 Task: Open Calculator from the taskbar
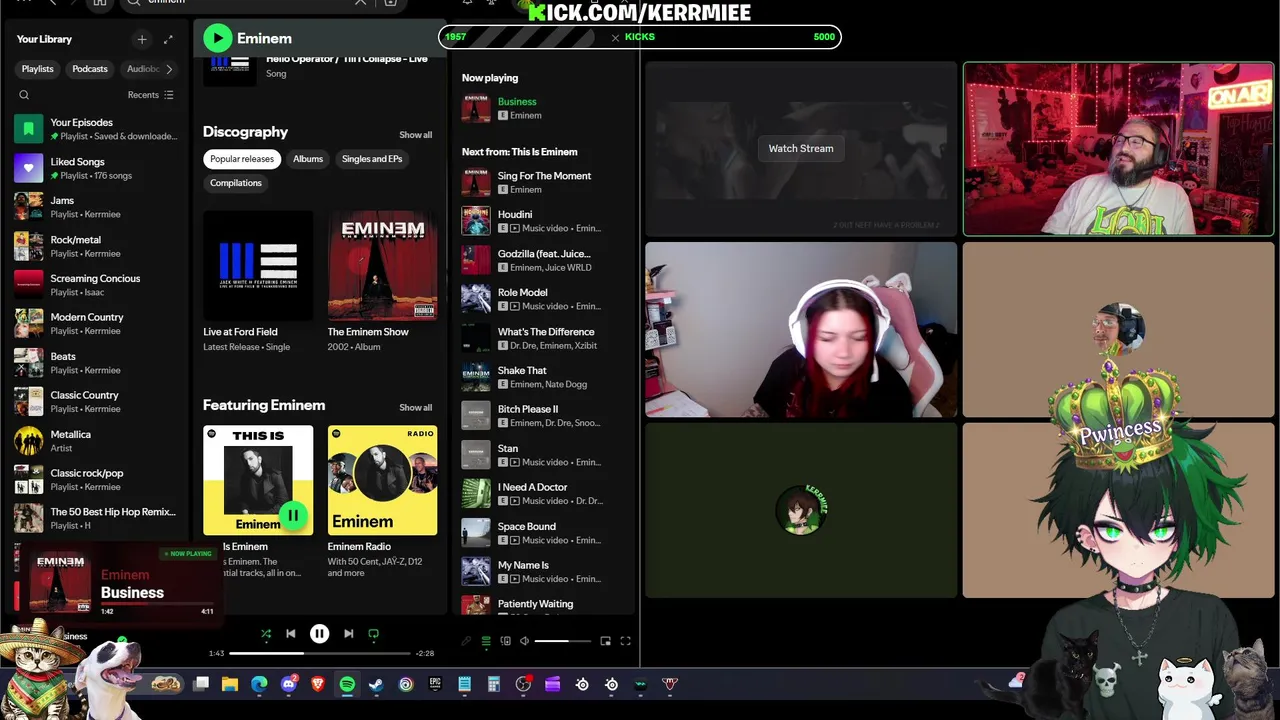[x=493, y=684]
